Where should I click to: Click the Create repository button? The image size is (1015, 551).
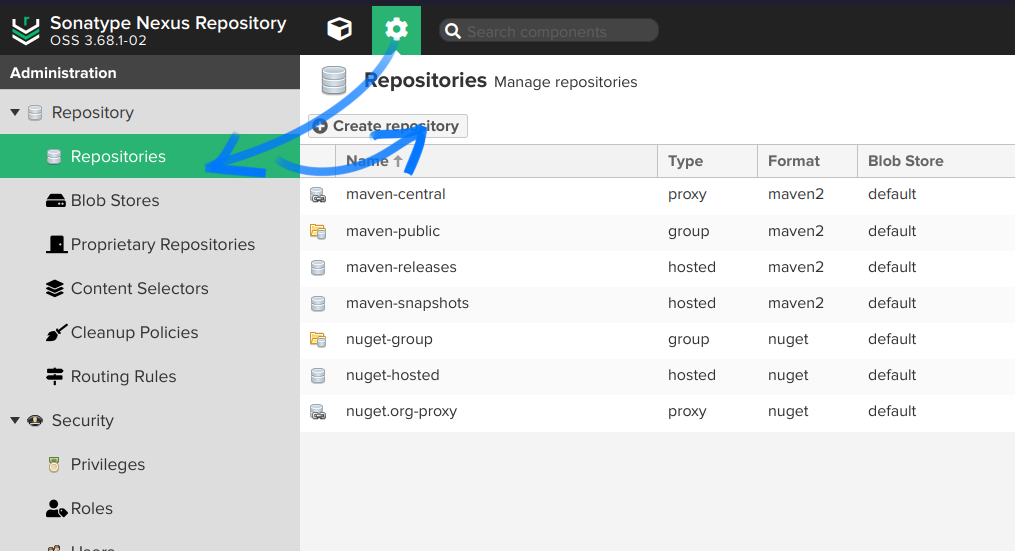click(x=388, y=127)
